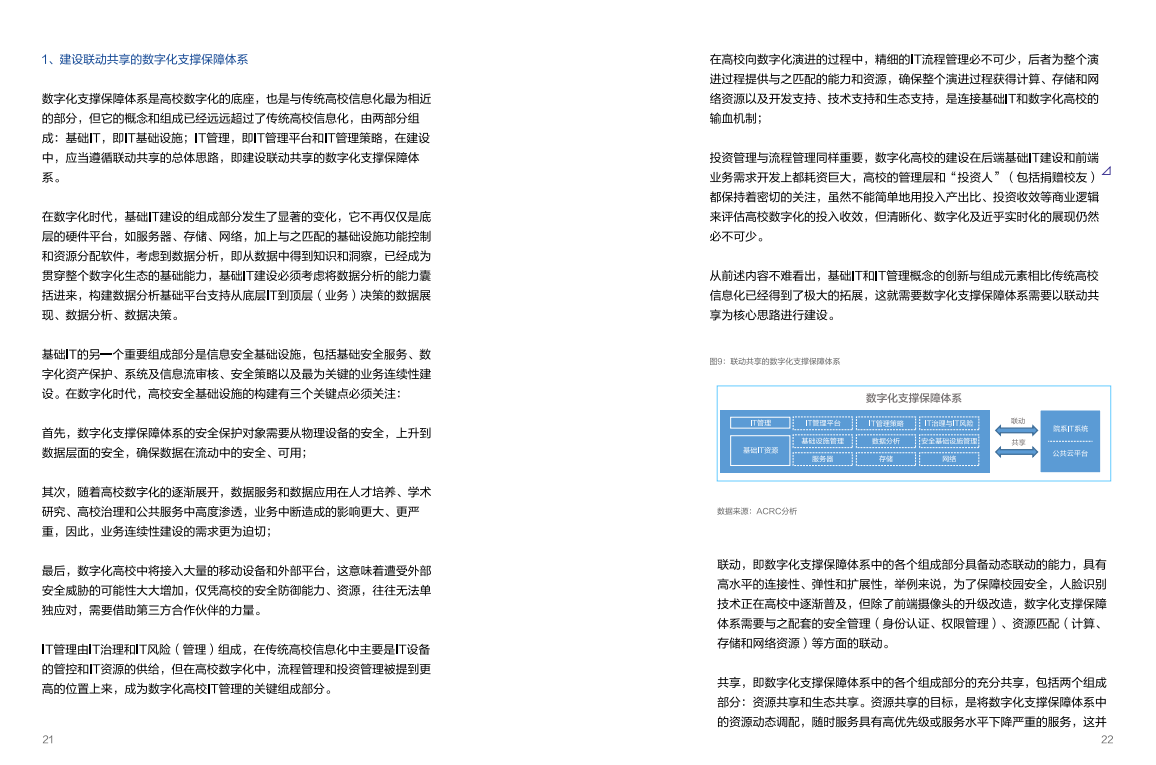This screenshot has width=1156, height=765.
Task: Click the paragraph starting '数字化支撑保障体系是高校数字化的底座'
Action: (x=237, y=138)
